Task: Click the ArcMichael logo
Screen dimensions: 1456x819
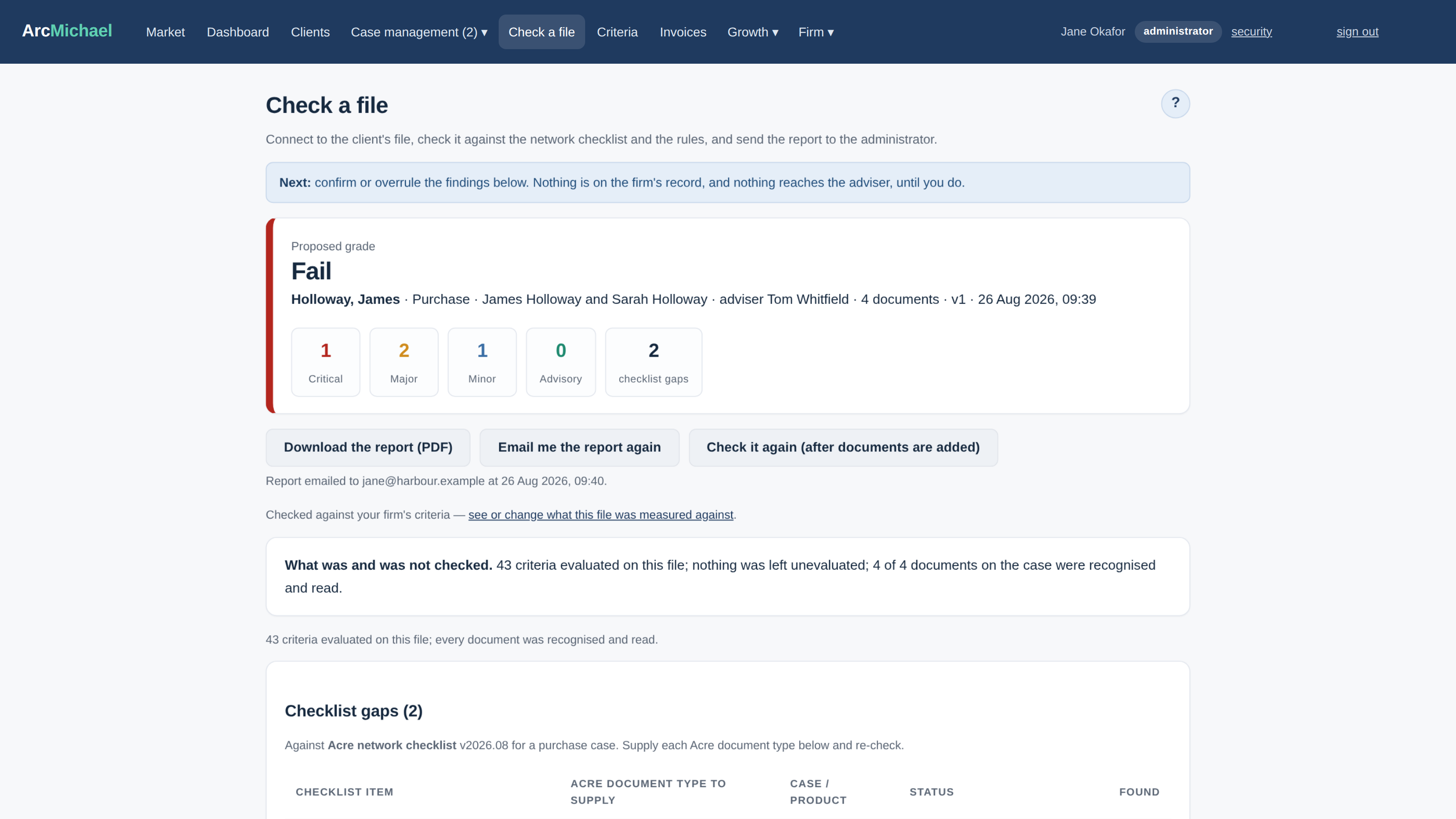Action: click(x=67, y=31)
